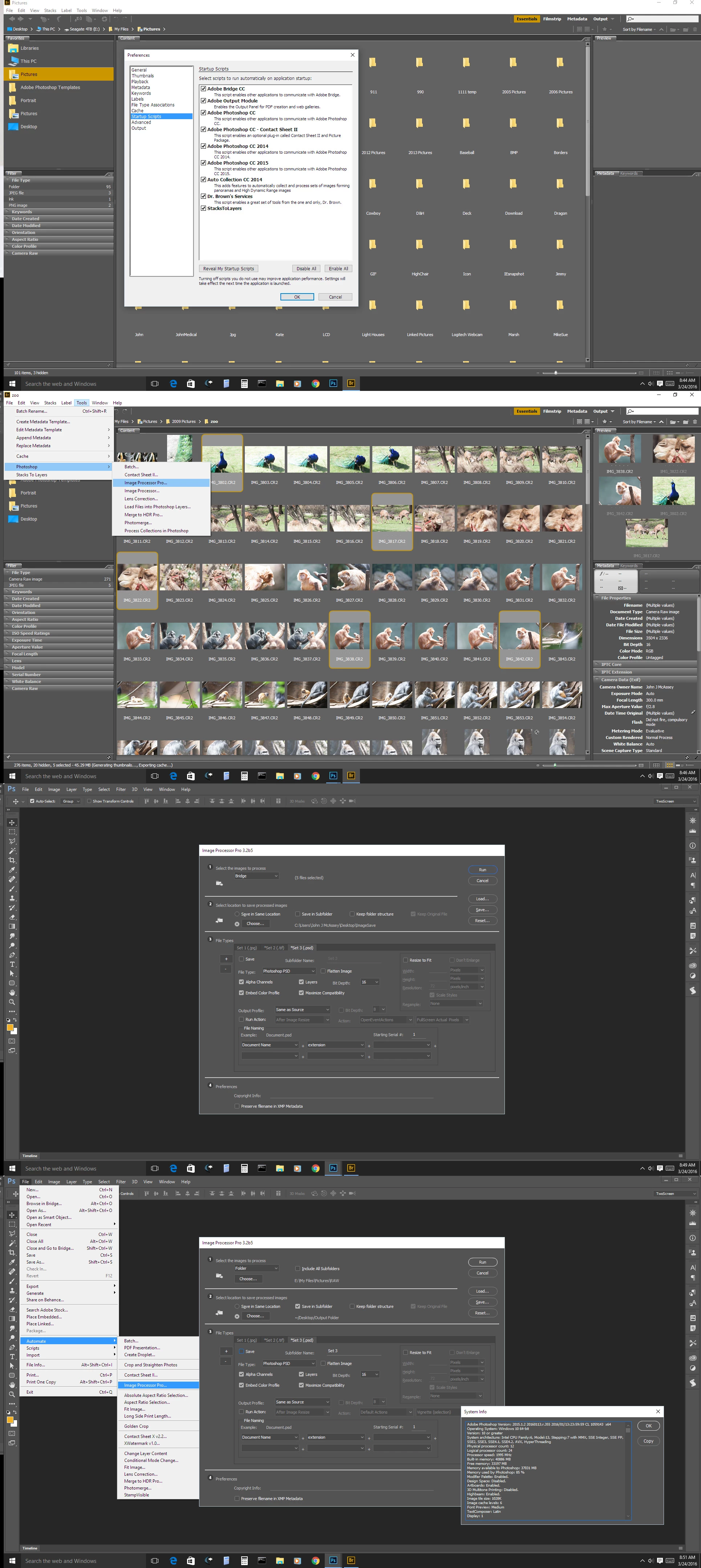701x1568 pixels.
Task: Click the Open in Camera Raw icon
Action: [x=104, y=19]
